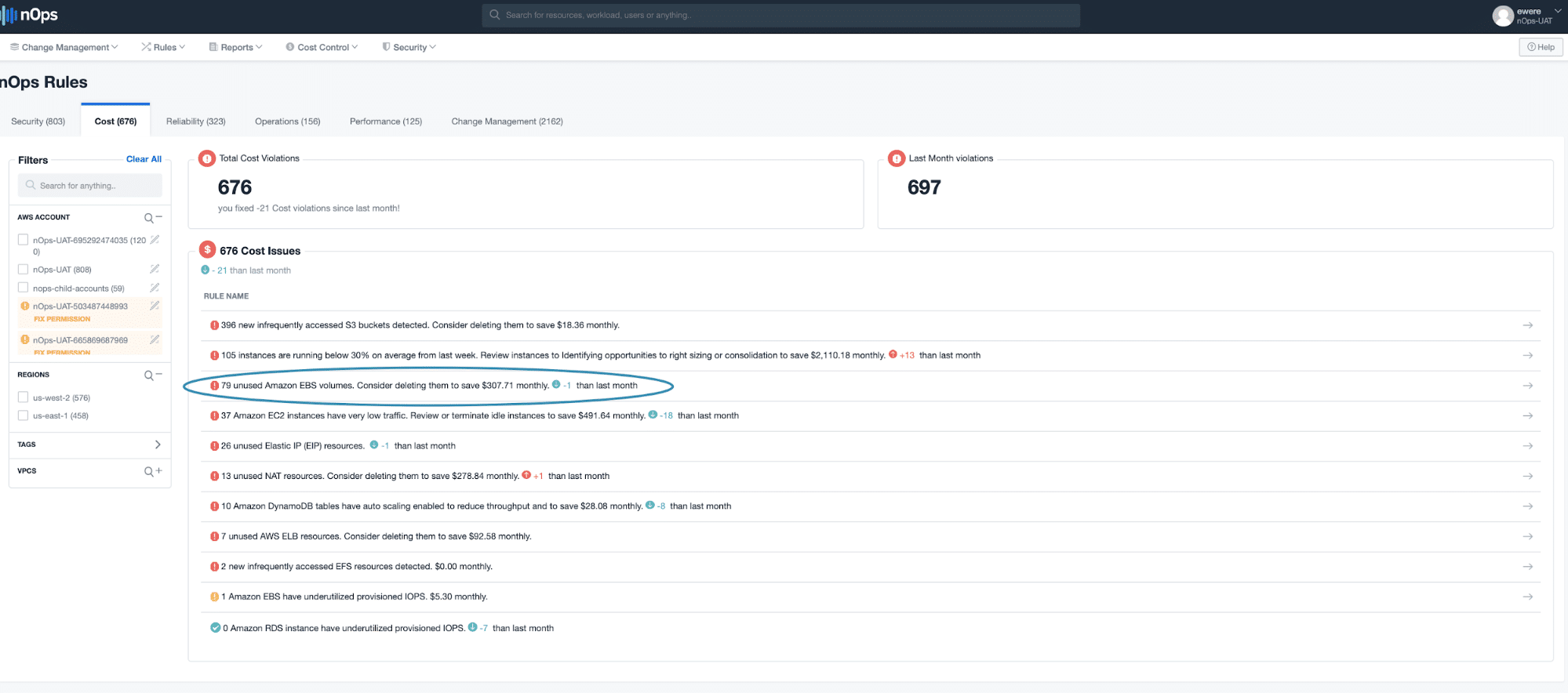Click arrow for EC2 low traffic row
This screenshot has height=693, width=1568.
(1528, 415)
